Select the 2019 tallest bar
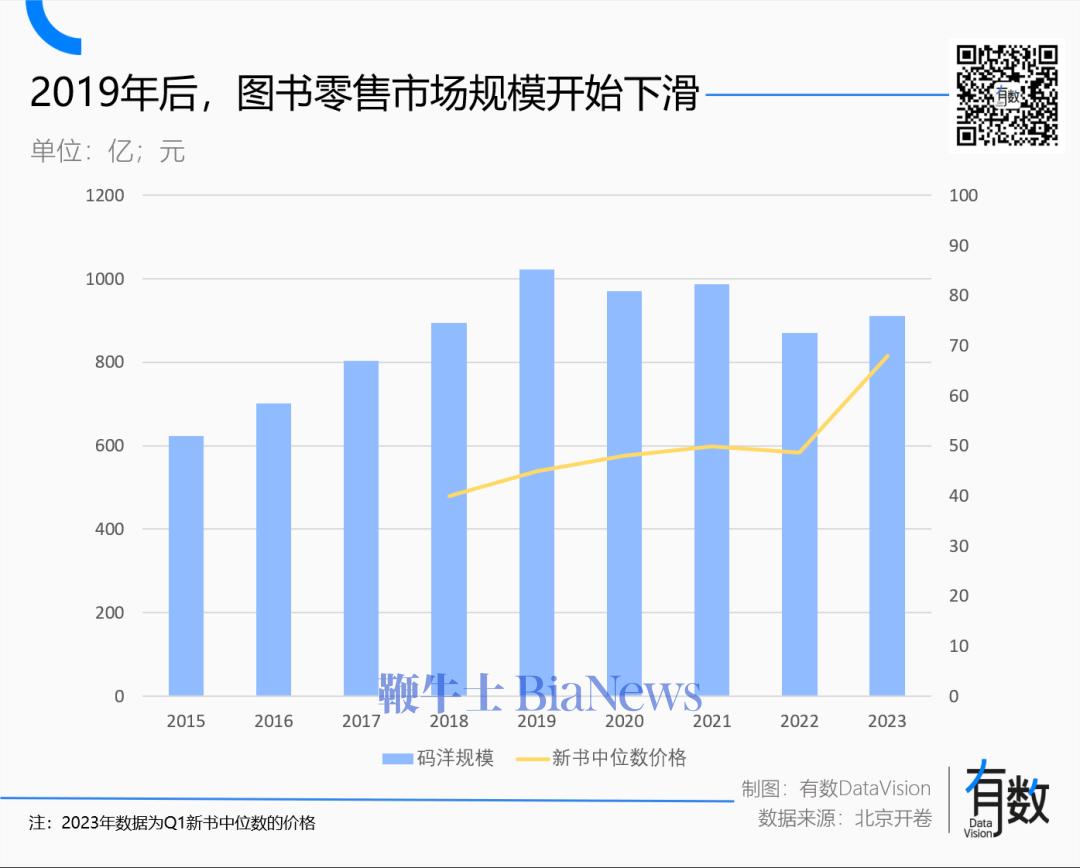1080x868 pixels. pos(537,483)
